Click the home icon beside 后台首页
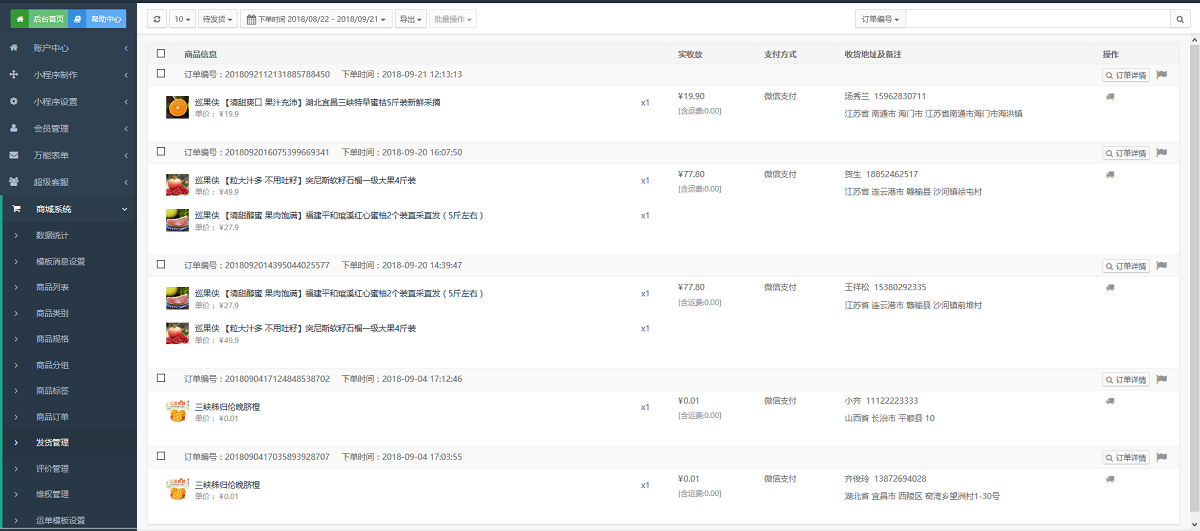This screenshot has height=531, width=1200. point(19,18)
